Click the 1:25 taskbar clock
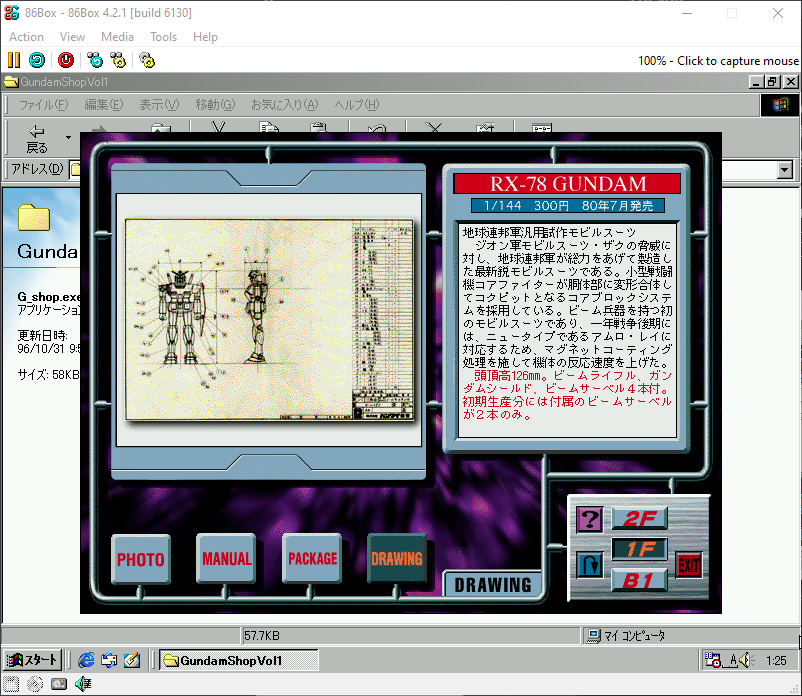 776,660
